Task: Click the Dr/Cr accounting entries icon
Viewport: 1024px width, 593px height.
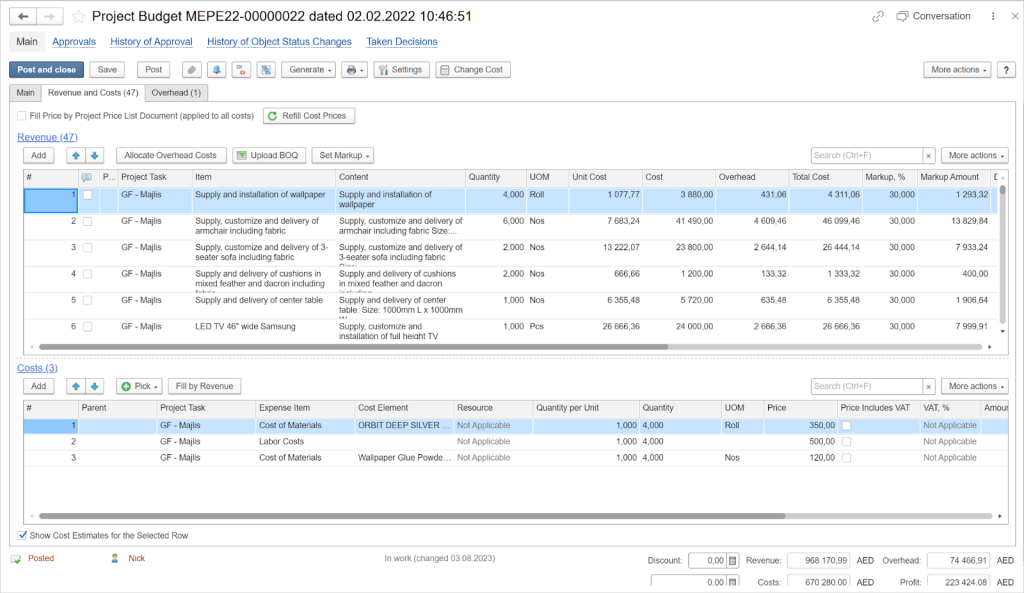Action: click(x=241, y=70)
